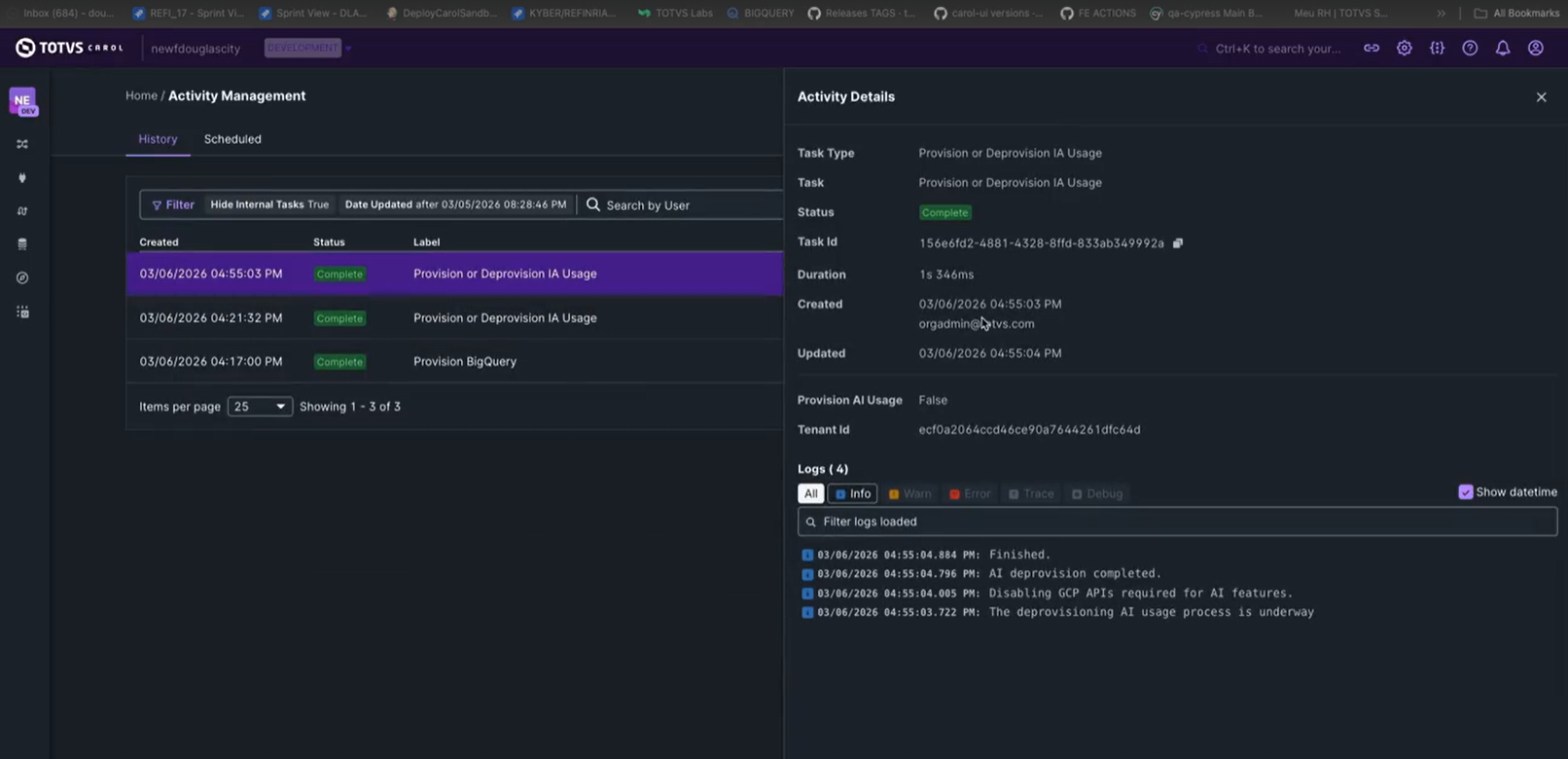Go to Home breadcrumb link

tap(141, 96)
